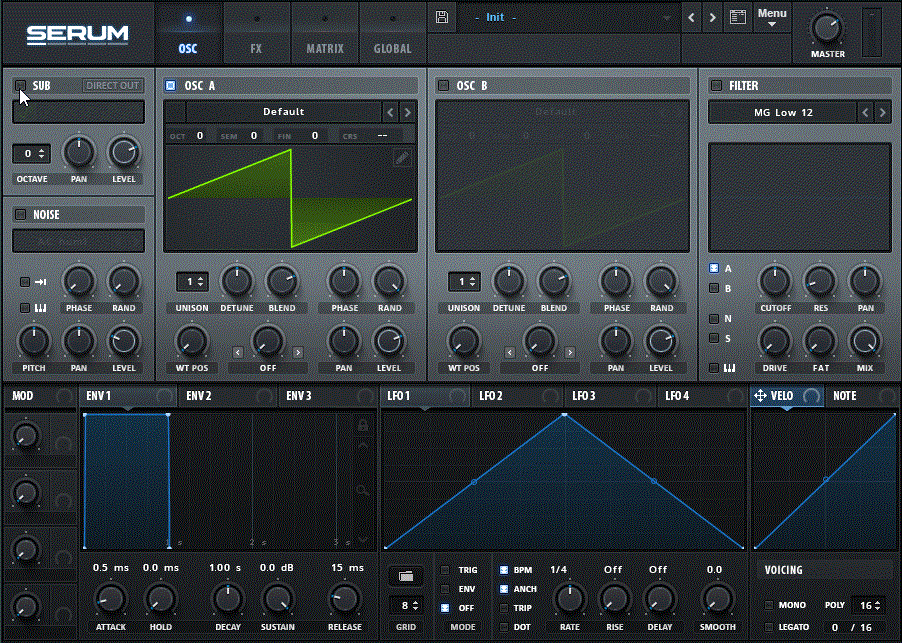Viewport: 902px width, 643px height.
Task: Click the POLY voice count stepper
Action: 869,605
